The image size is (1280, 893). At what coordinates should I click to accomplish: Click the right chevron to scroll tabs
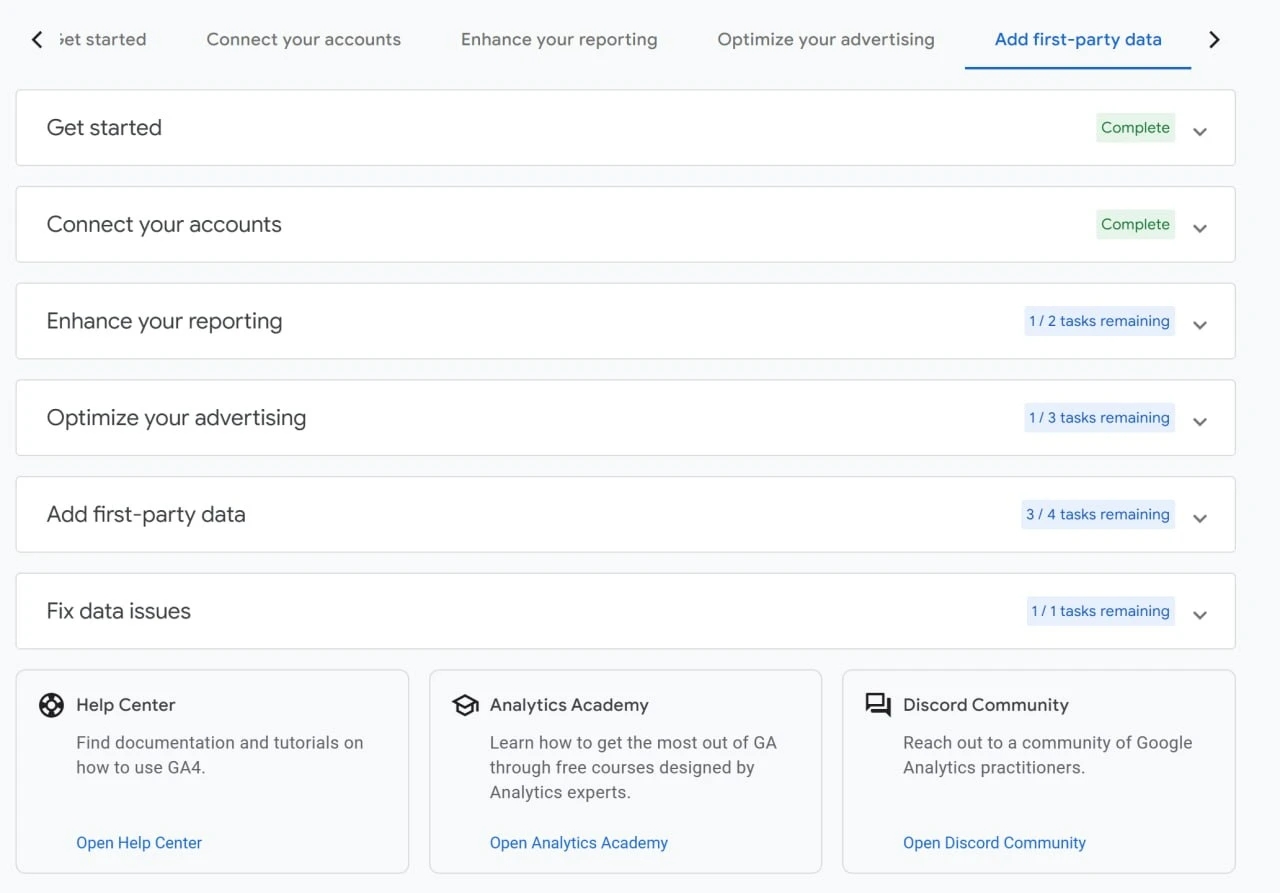point(1214,39)
